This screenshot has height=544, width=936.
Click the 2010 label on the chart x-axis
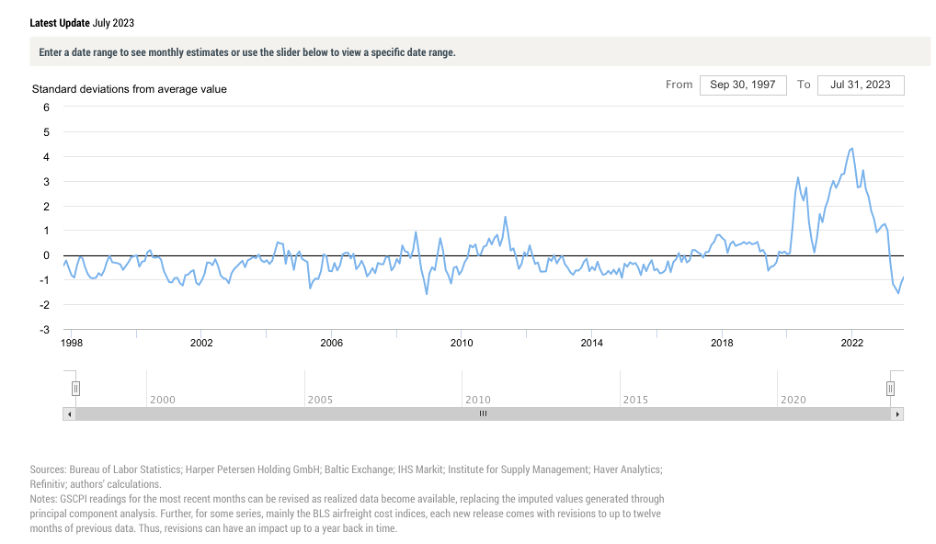point(461,343)
